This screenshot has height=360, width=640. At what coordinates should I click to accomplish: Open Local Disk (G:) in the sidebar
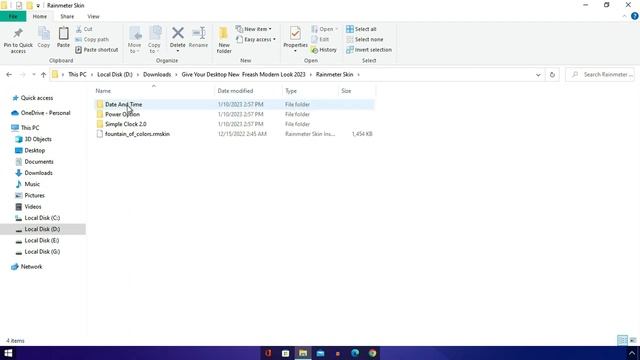coord(38,252)
